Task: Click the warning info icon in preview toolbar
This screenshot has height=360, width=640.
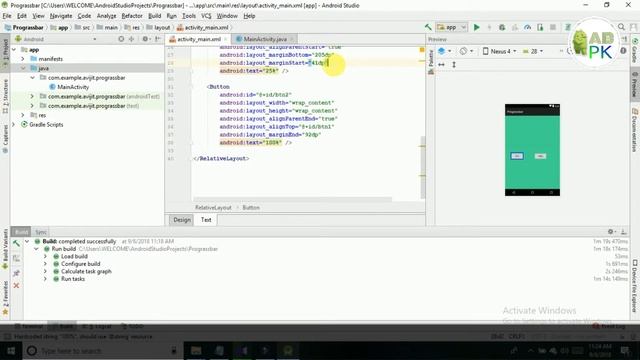Action: pyautogui.click(x=623, y=51)
